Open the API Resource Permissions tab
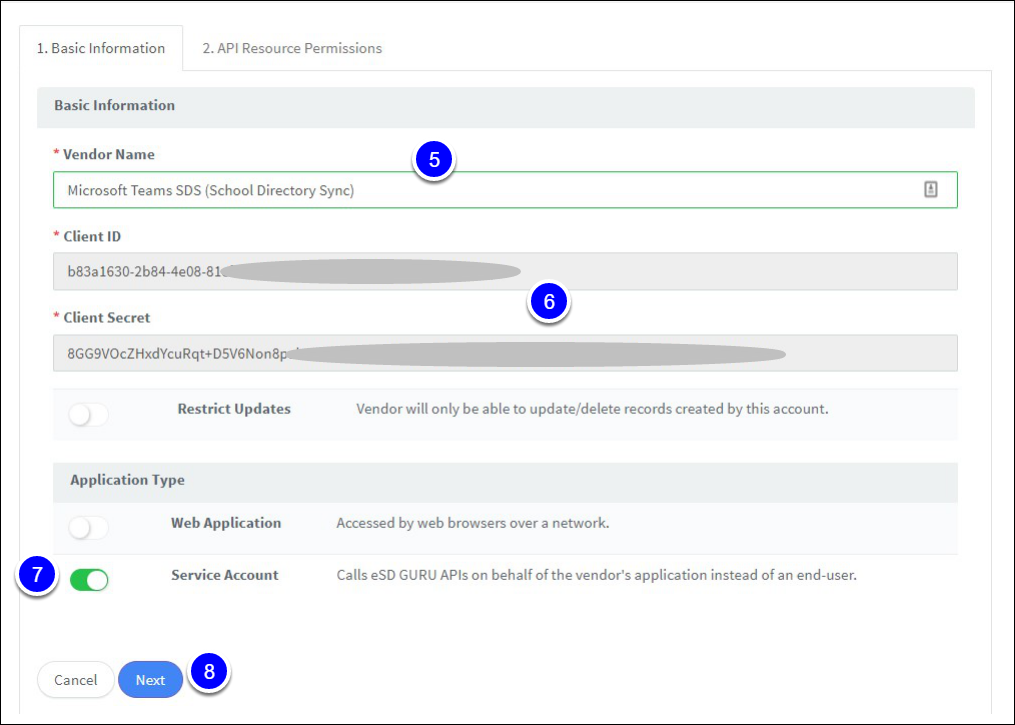 click(292, 48)
